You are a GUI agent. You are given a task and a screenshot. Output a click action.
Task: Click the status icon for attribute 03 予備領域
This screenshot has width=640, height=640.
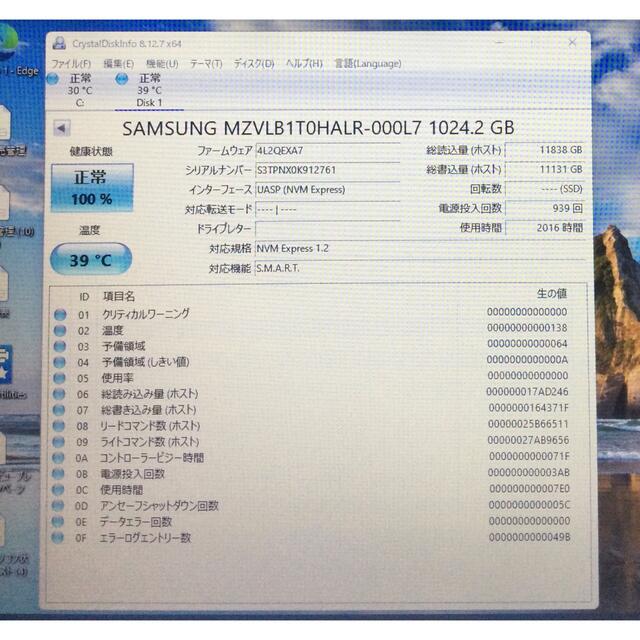pos(60,347)
